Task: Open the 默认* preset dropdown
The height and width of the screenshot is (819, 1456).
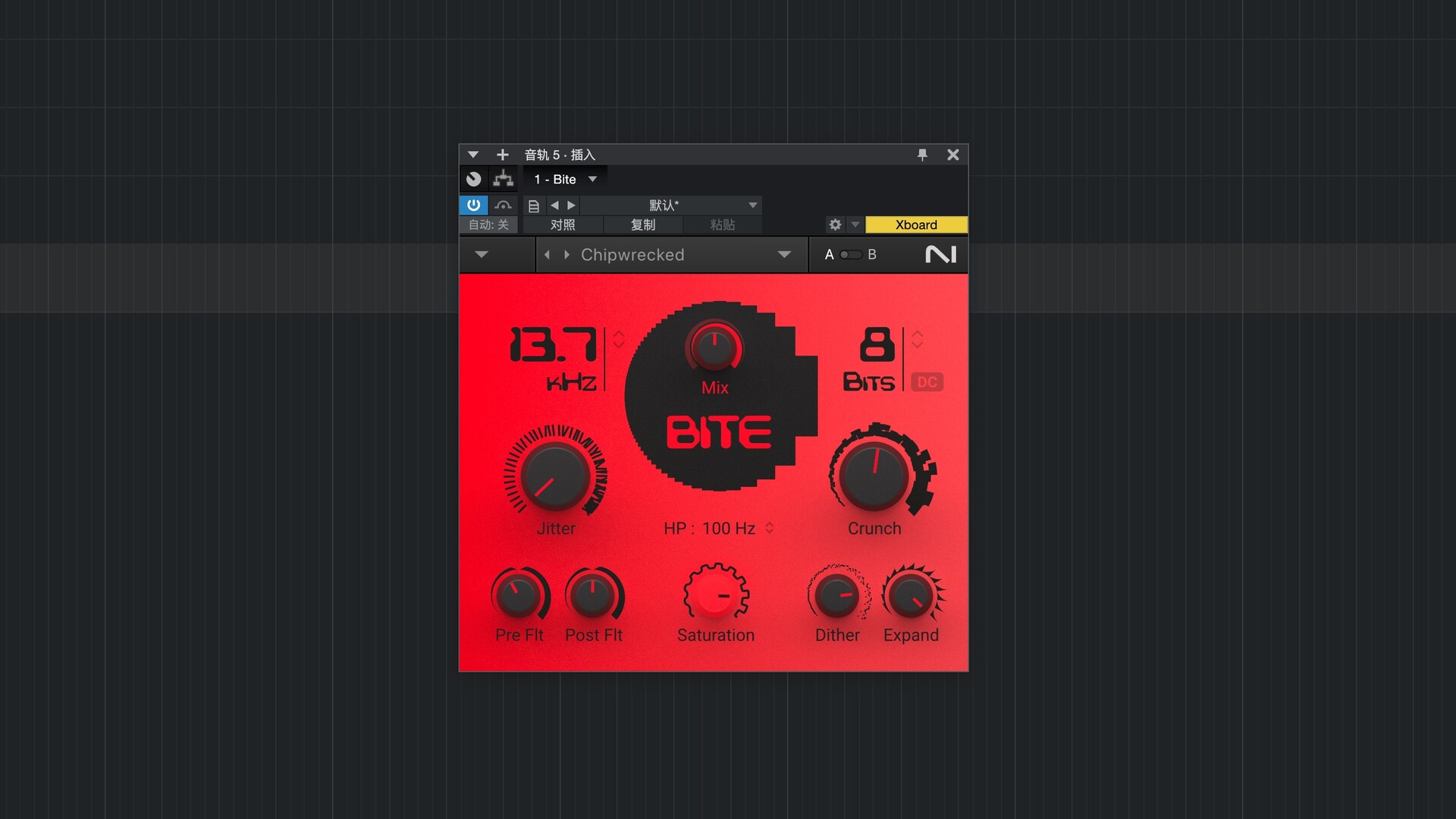Action: [x=753, y=205]
